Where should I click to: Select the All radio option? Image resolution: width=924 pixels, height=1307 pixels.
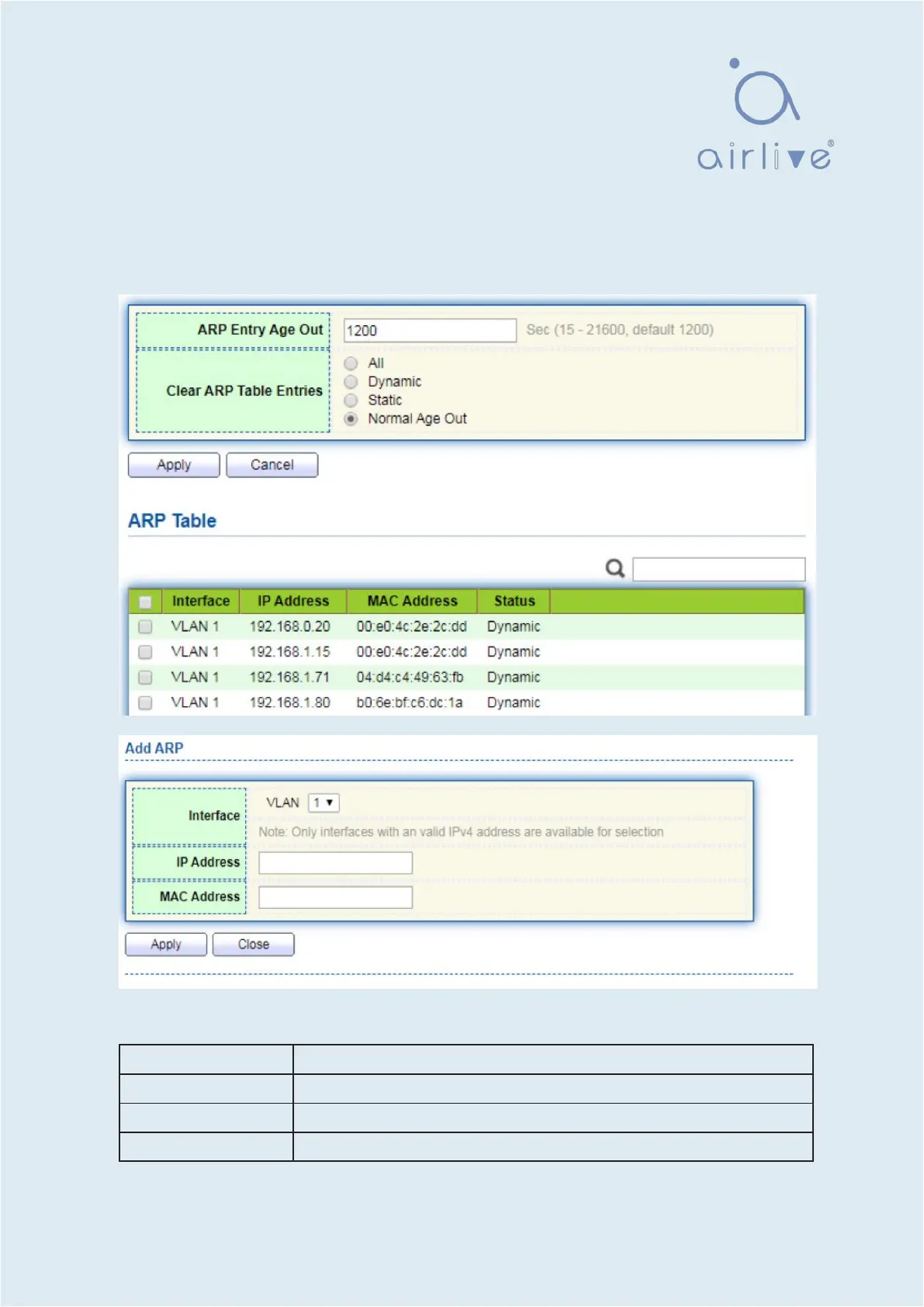click(351, 363)
